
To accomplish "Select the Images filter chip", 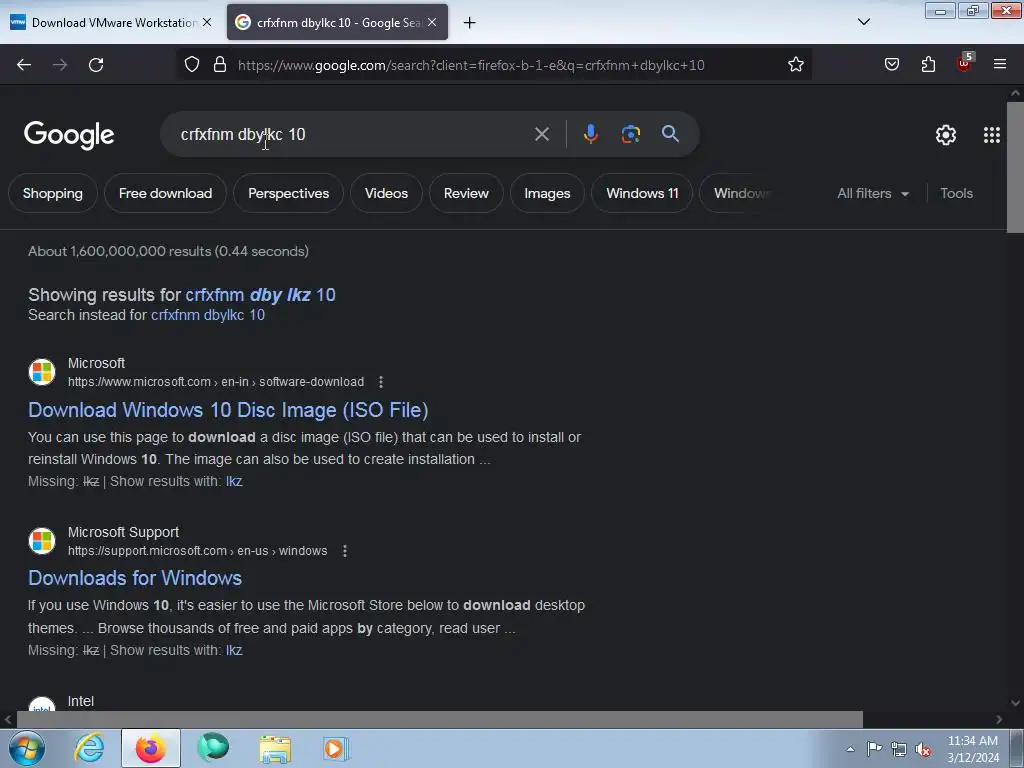I will (547, 193).
